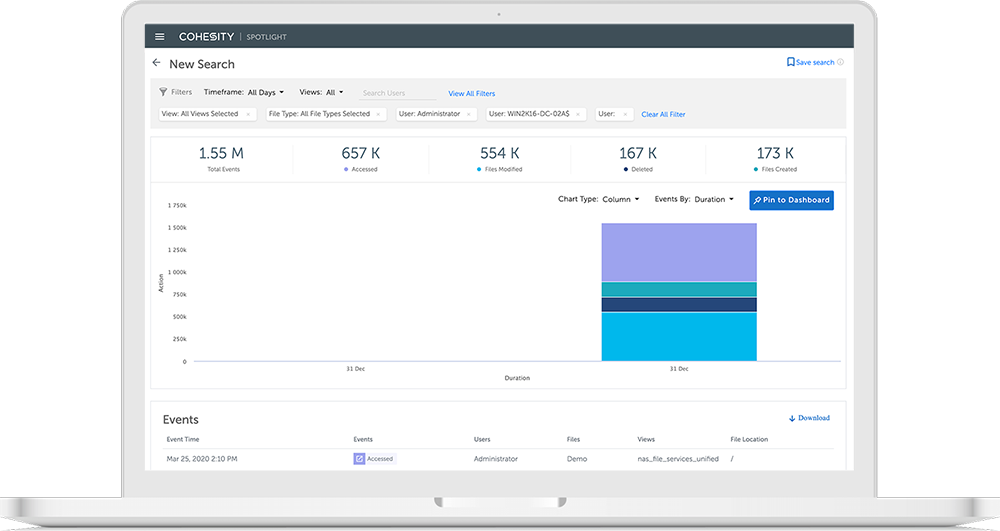Click the Cohesity logo in header
This screenshot has height=531, width=1000.
(x=206, y=37)
